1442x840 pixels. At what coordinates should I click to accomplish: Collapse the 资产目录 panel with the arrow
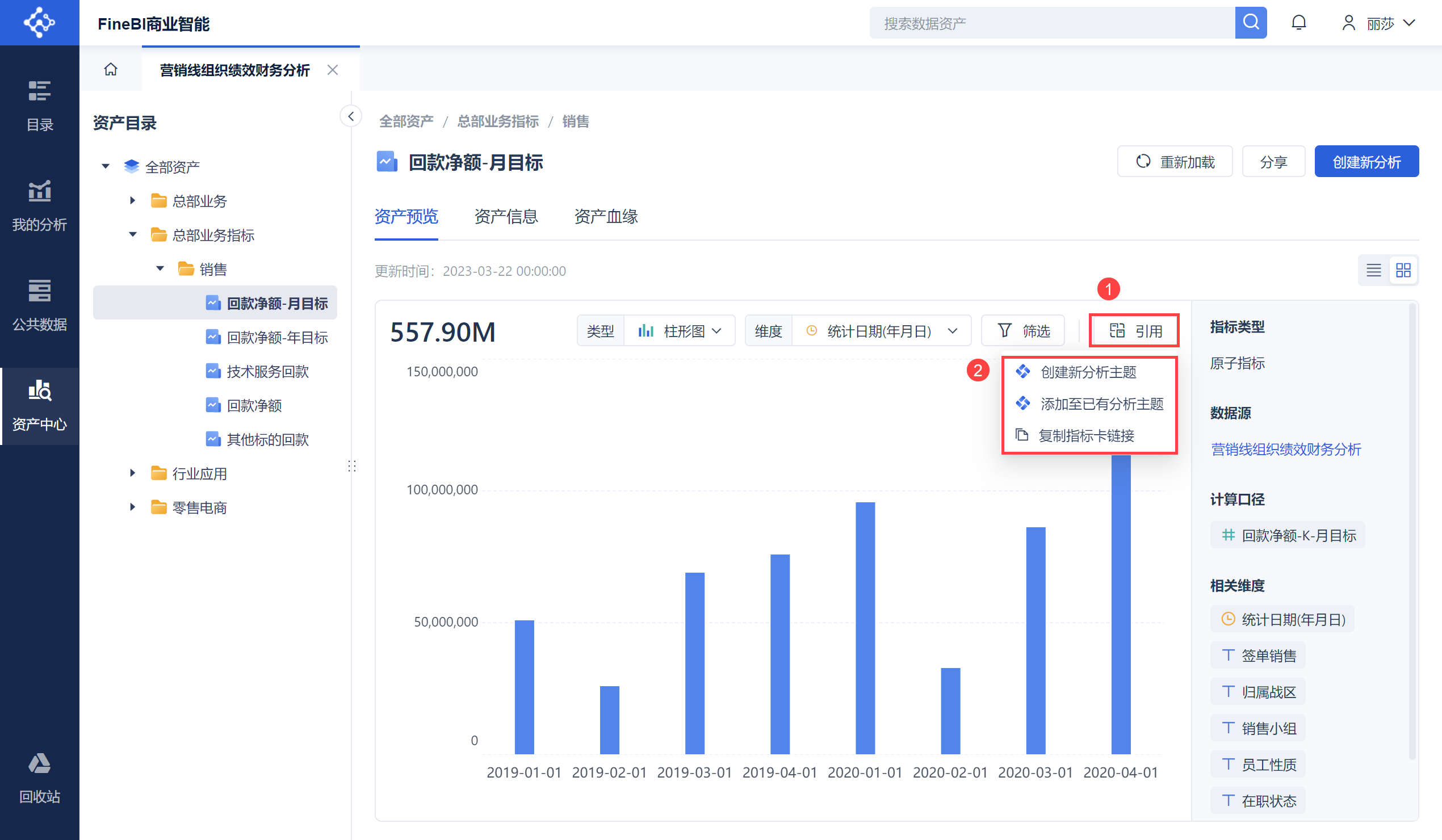[351, 116]
